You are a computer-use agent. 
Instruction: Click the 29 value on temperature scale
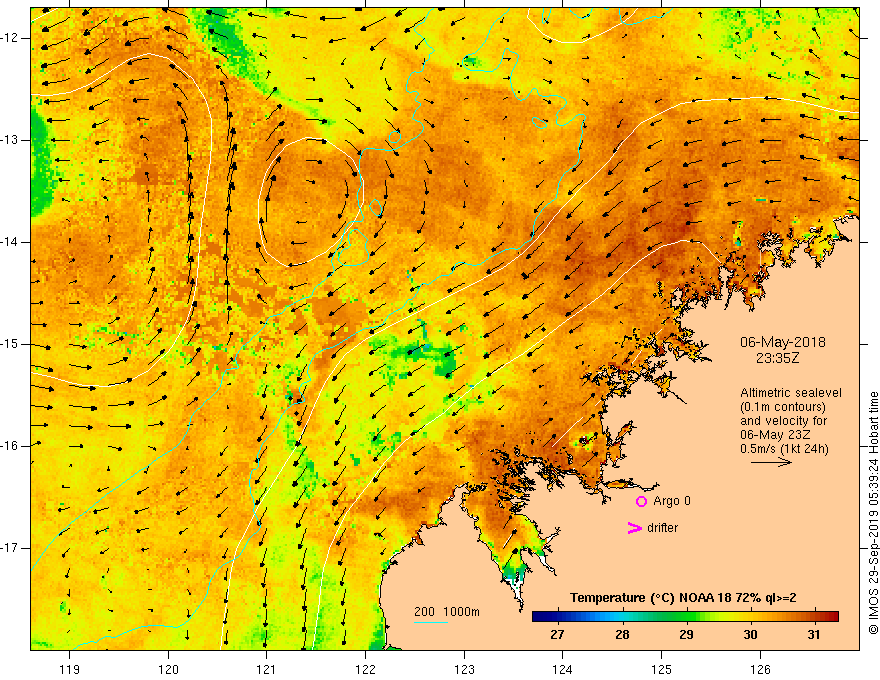pos(686,635)
